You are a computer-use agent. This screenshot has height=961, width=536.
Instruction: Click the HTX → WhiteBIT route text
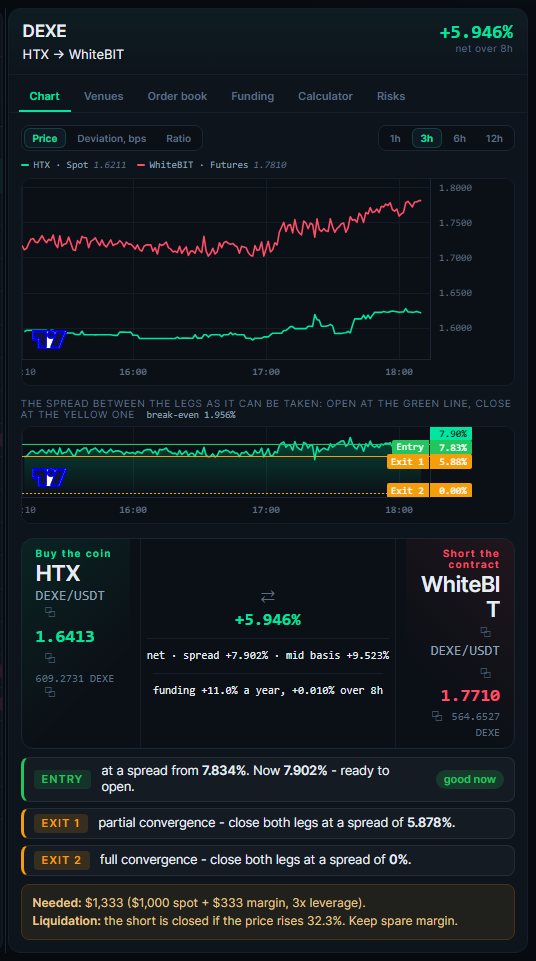pos(73,54)
